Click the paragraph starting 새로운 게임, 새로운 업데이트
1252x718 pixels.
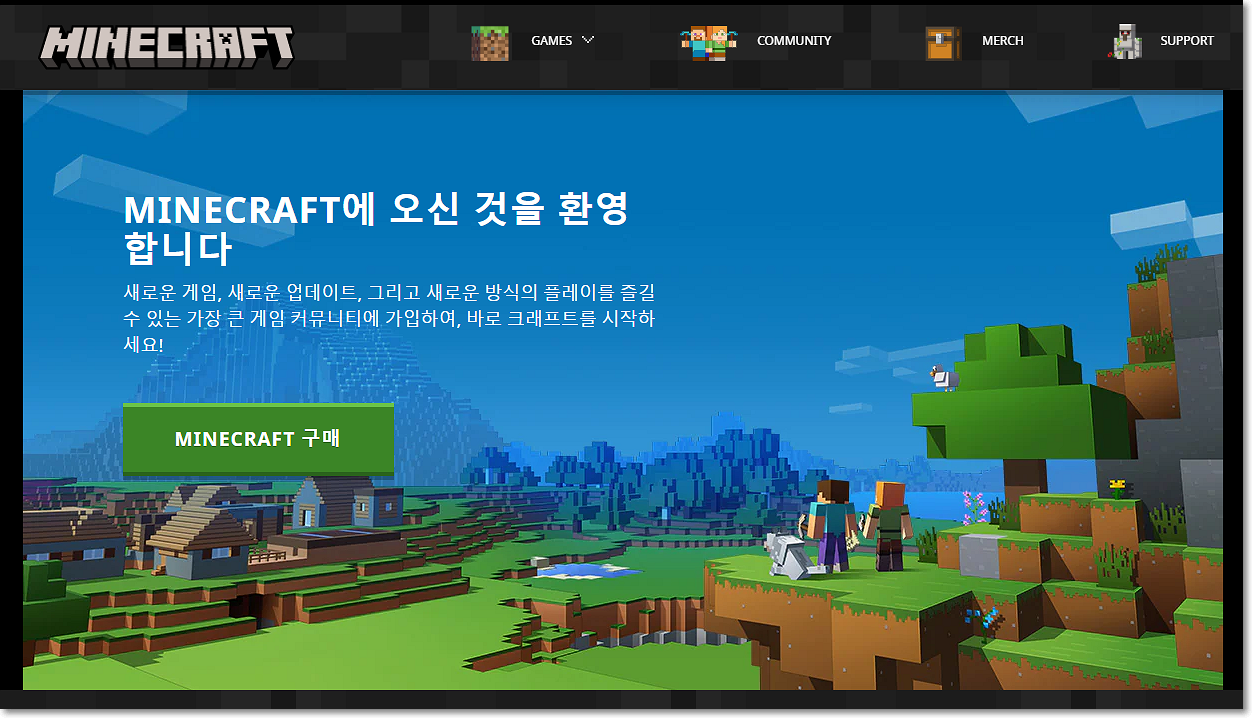click(x=389, y=318)
